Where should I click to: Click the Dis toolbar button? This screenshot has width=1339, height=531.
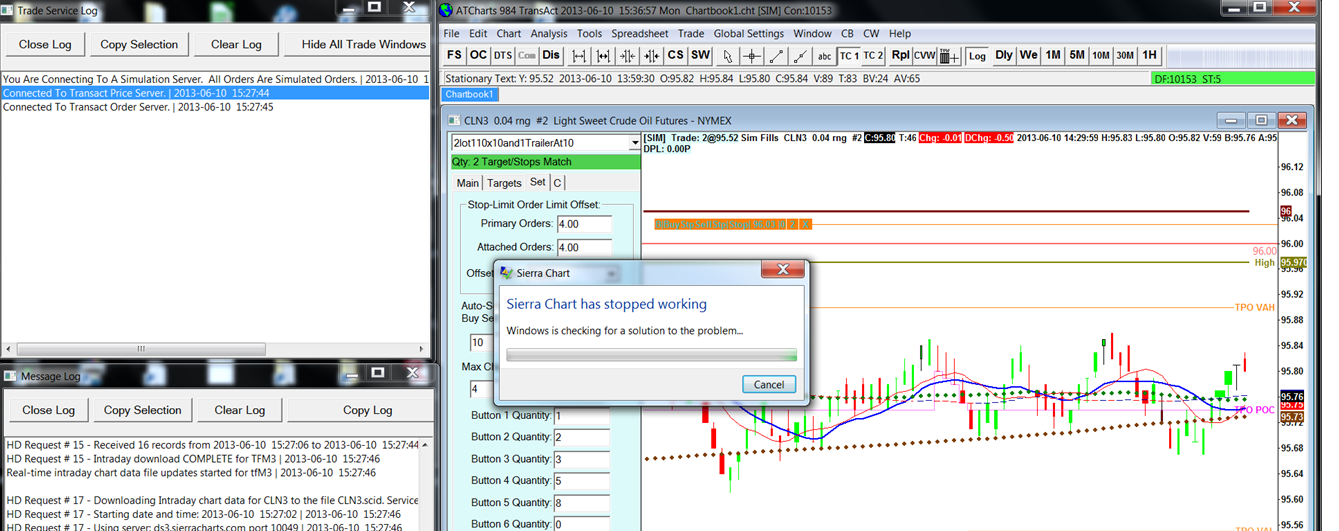(x=551, y=55)
